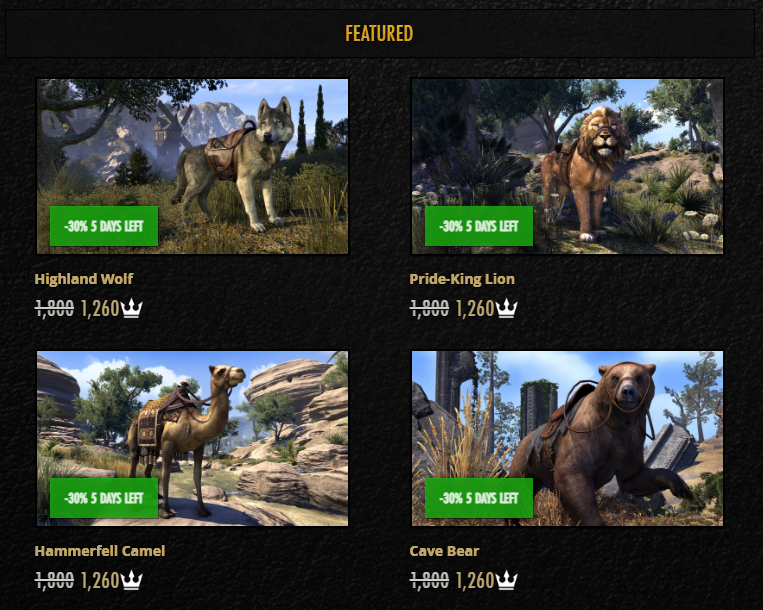Open the Highland Wolf mount image
Viewport: 763px width, 610px height.
coord(193,166)
